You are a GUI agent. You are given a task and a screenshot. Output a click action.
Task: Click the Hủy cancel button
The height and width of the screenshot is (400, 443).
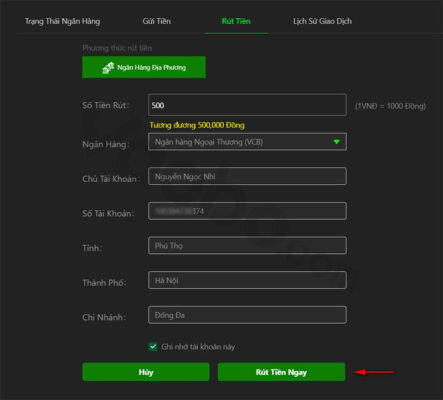click(146, 372)
